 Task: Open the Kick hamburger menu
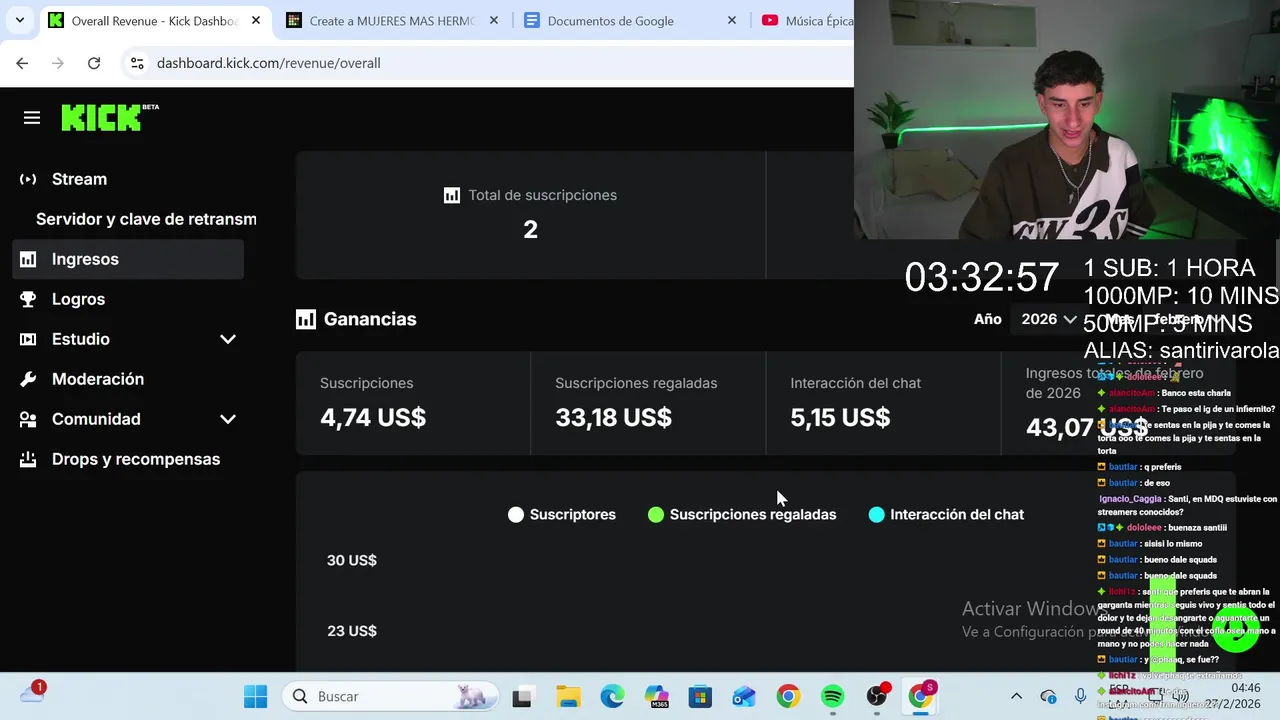click(32, 118)
